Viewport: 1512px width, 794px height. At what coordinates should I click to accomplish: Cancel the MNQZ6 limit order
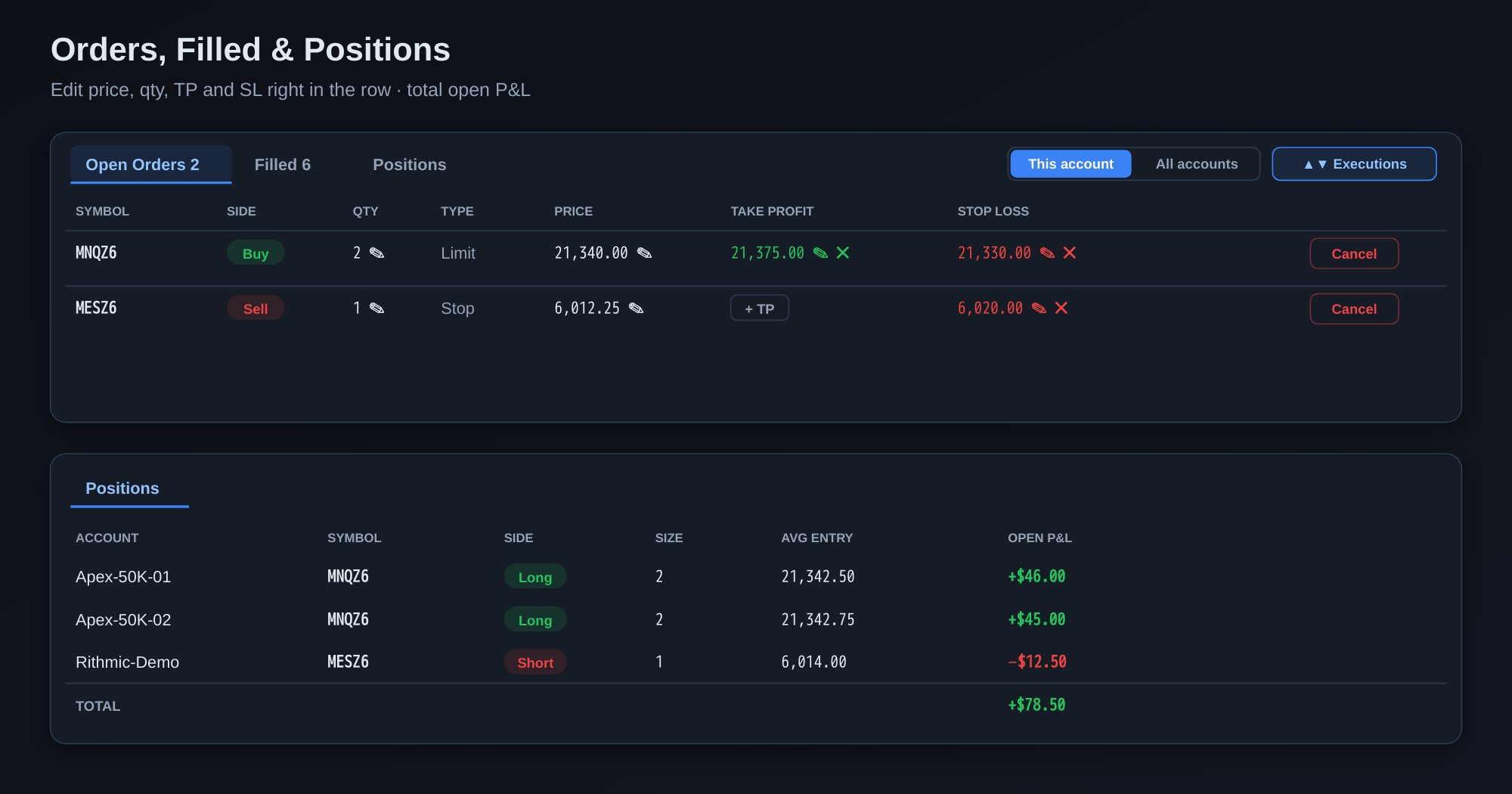(x=1354, y=254)
